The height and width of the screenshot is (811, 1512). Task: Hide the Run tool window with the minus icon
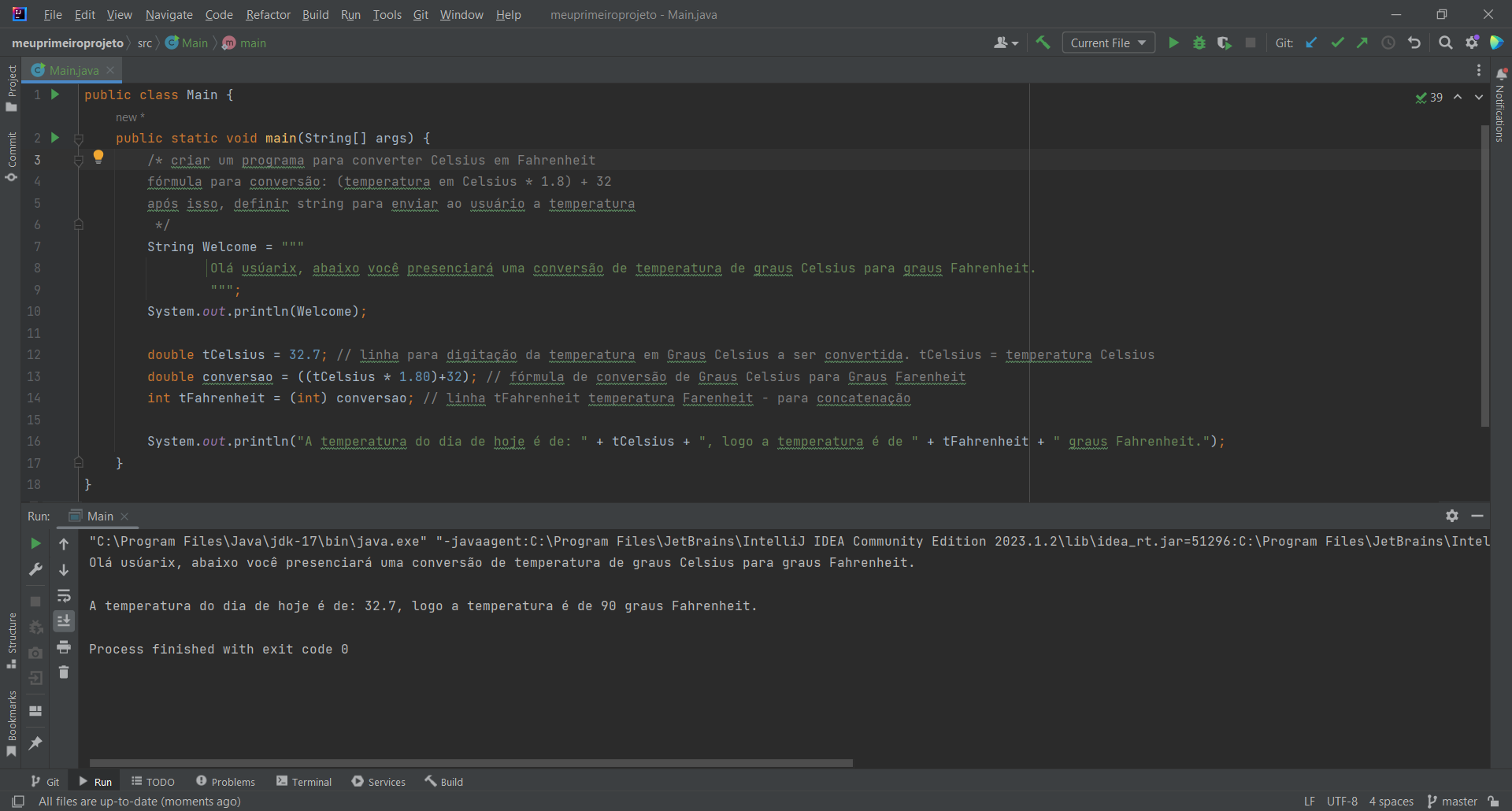click(x=1477, y=516)
